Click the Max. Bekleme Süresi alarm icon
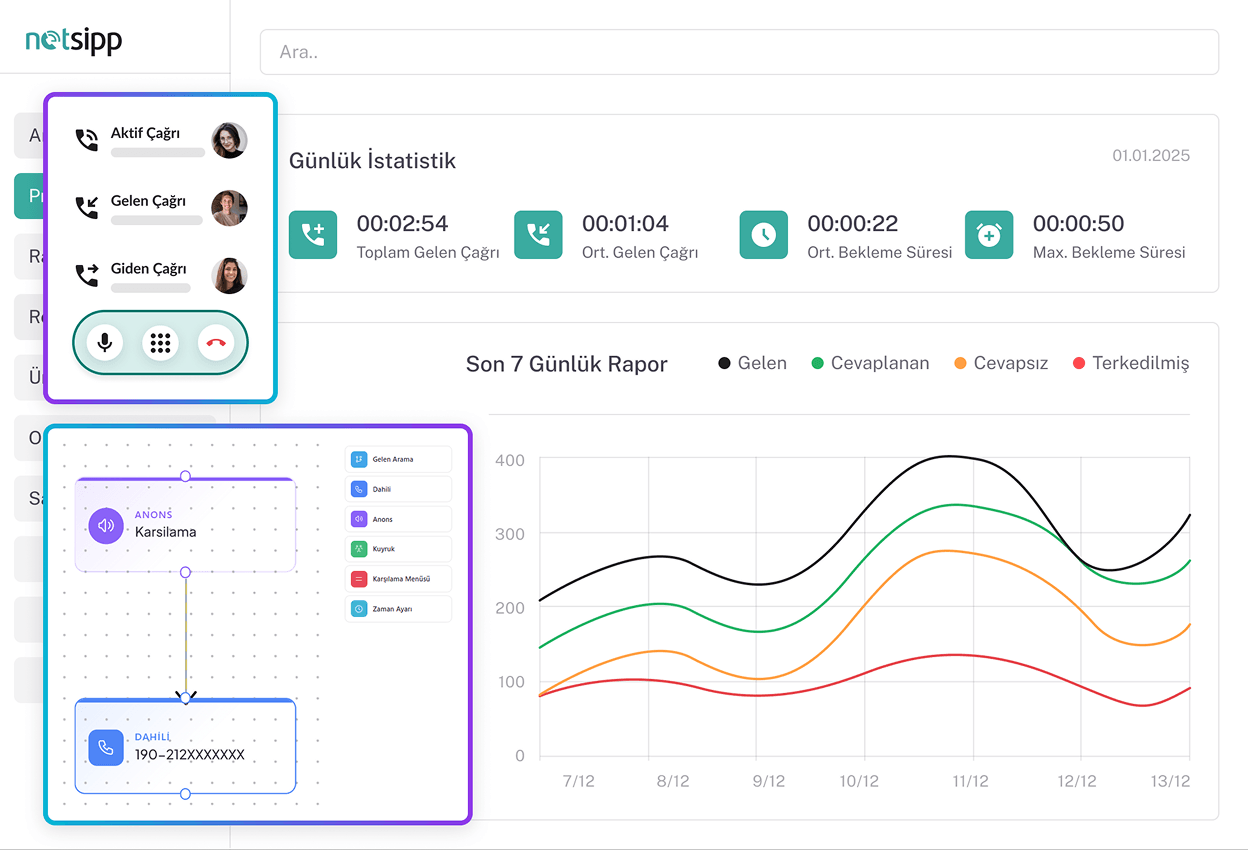The height and width of the screenshot is (852, 1248). coord(989,235)
